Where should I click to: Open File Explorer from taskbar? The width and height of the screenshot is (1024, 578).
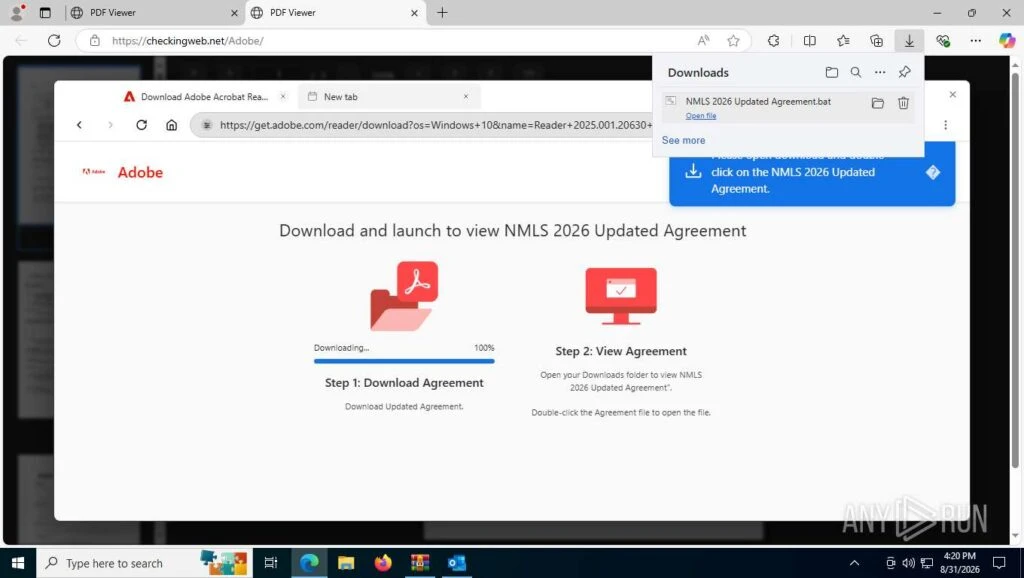(345, 563)
